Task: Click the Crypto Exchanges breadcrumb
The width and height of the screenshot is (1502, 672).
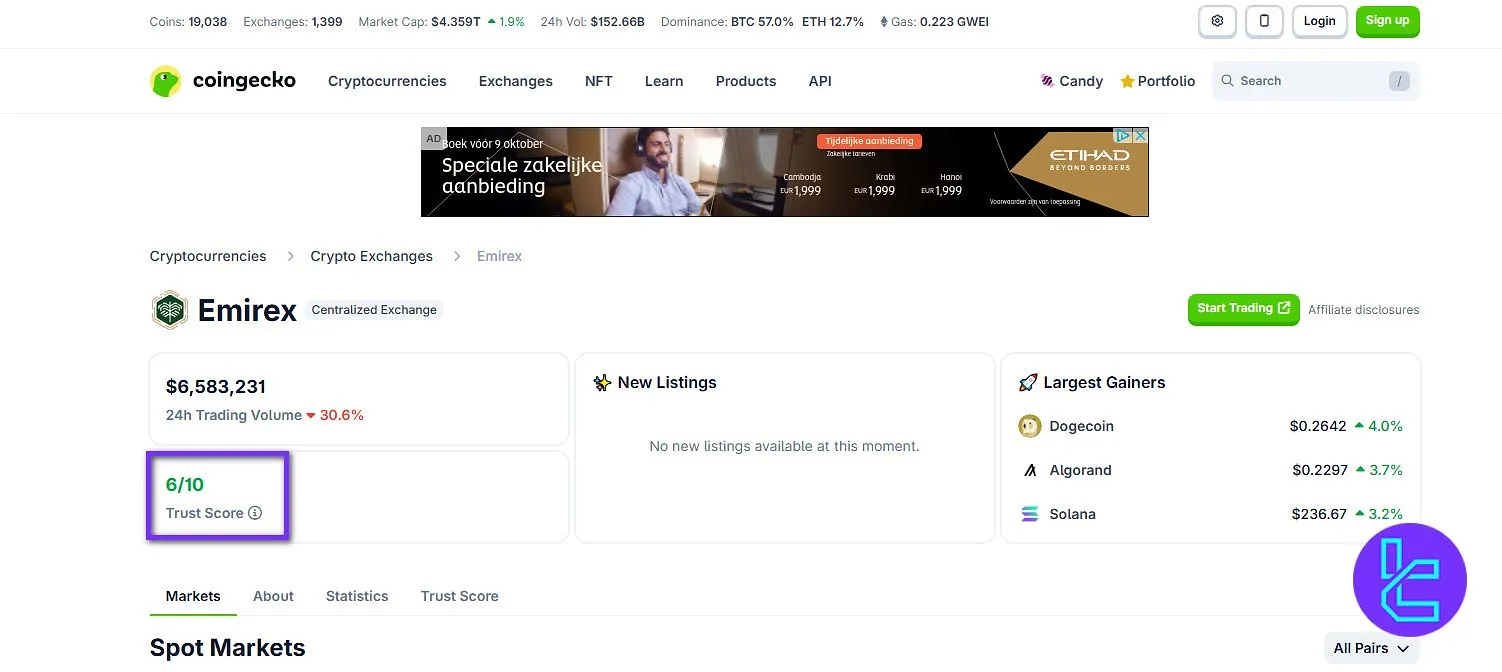Action: [371, 256]
